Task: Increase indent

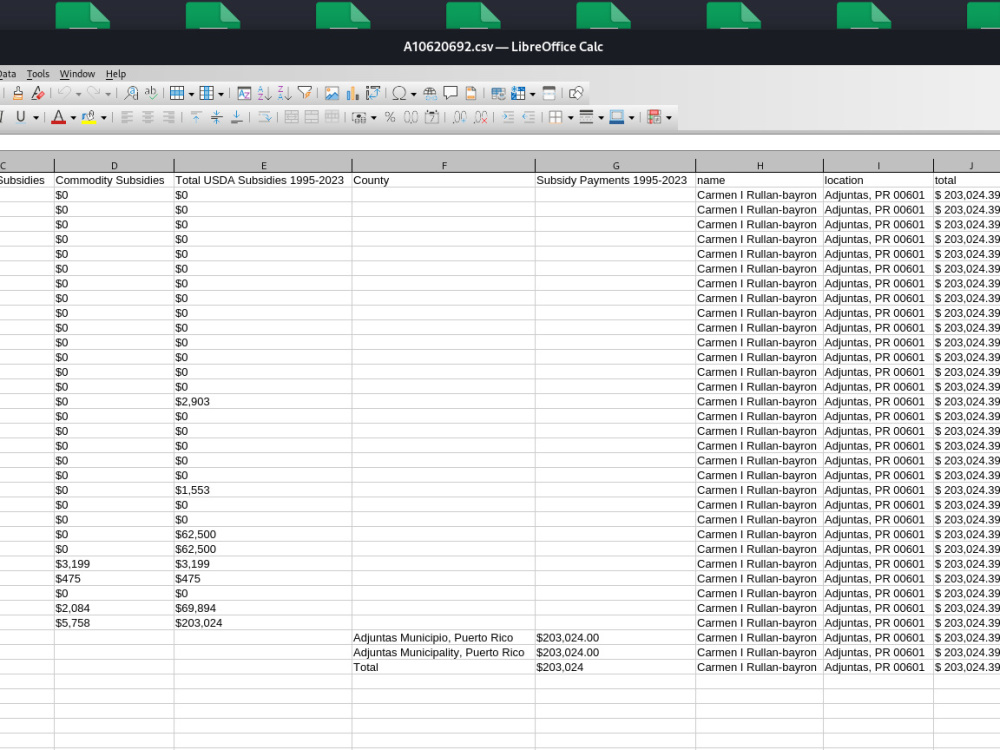Action: [508, 117]
